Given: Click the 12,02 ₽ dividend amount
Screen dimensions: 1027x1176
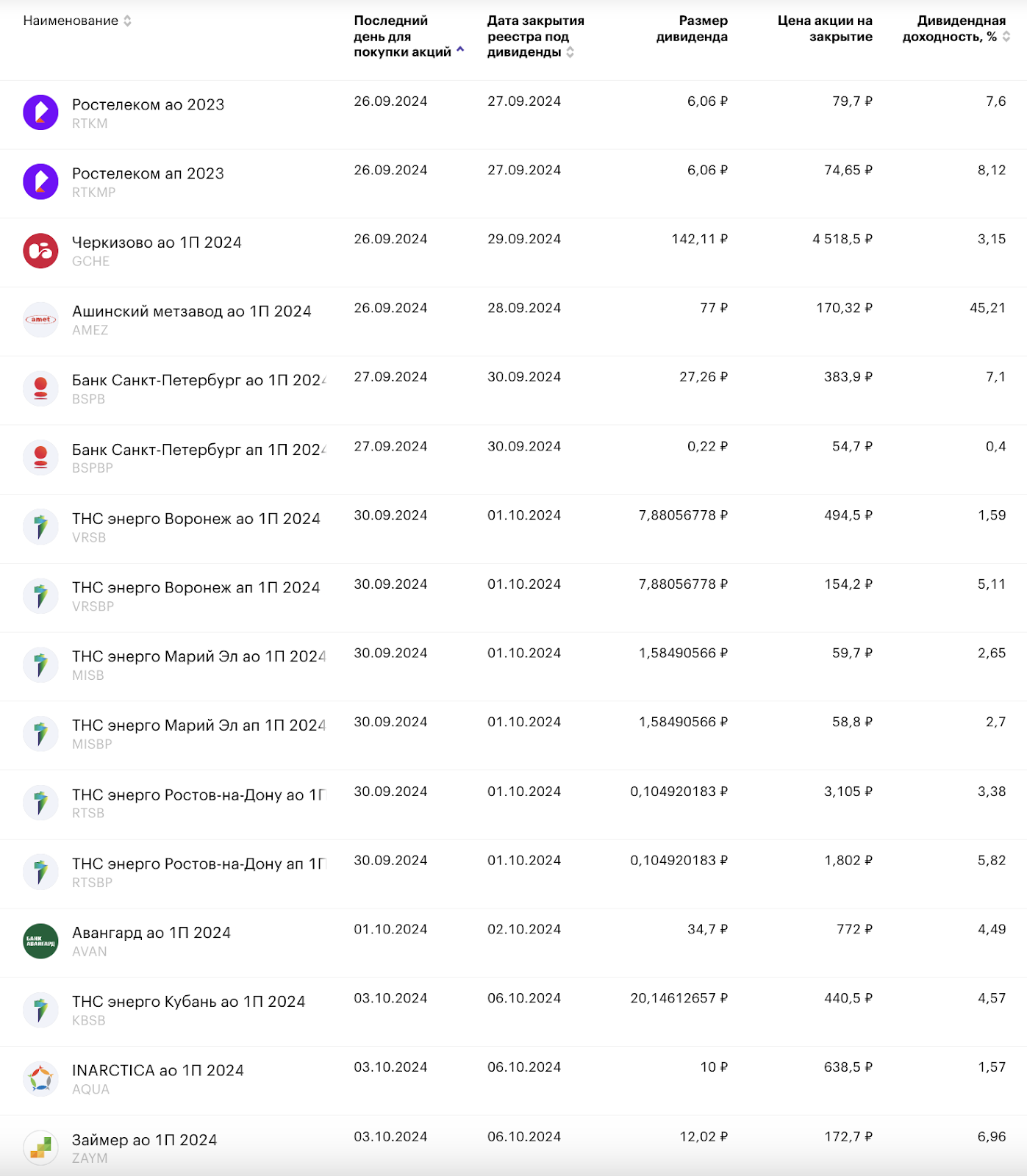Looking at the screenshot, I should [x=704, y=1136].
